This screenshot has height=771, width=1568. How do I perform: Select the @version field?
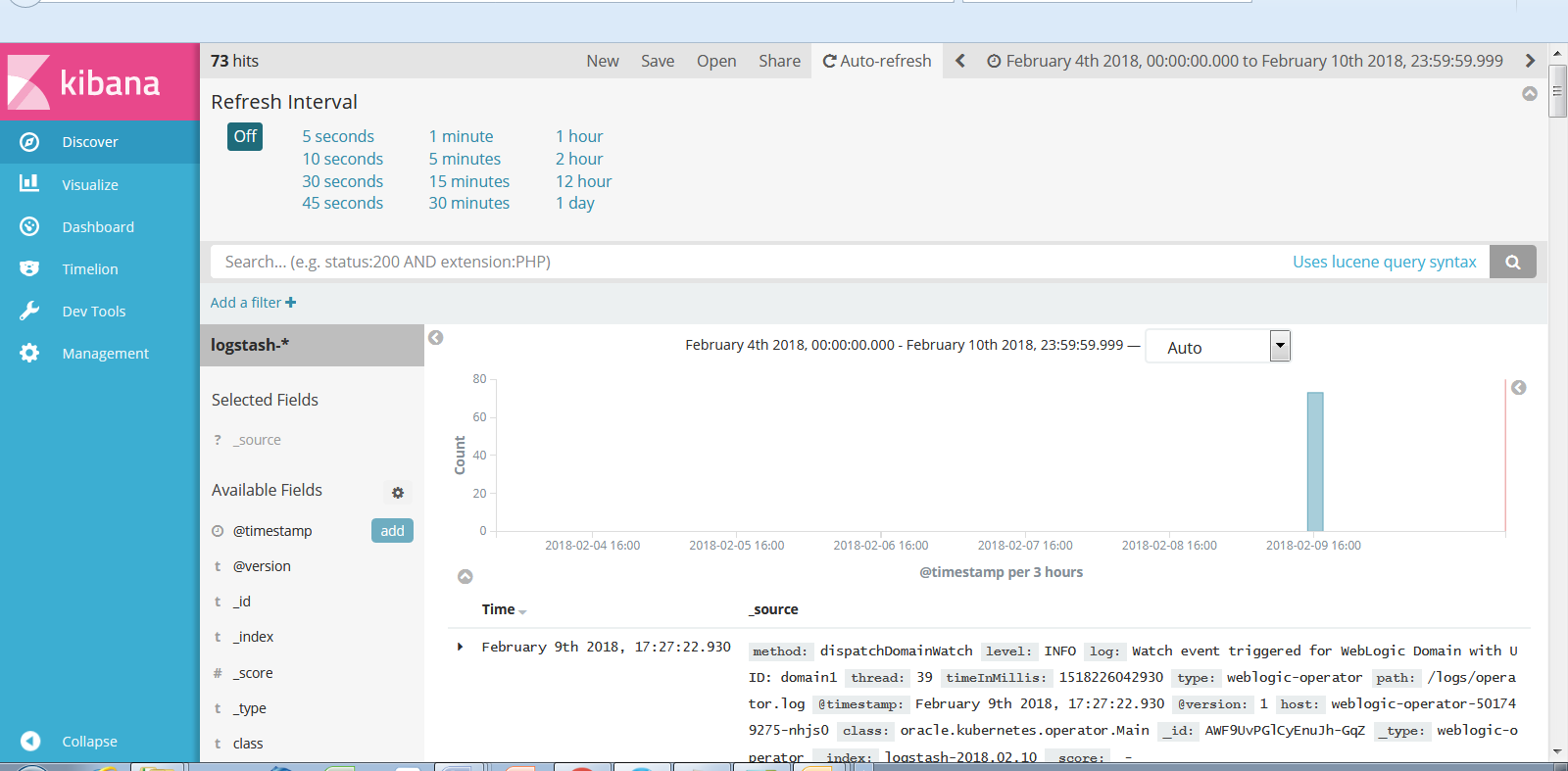[262, 566]
